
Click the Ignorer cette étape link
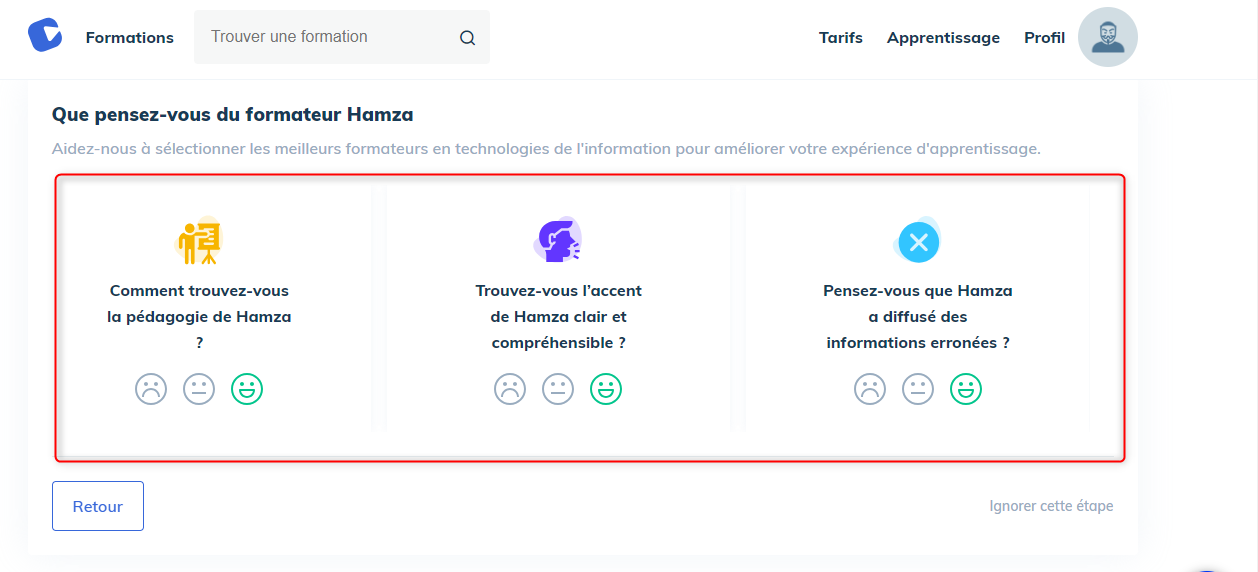(1051, 506)
